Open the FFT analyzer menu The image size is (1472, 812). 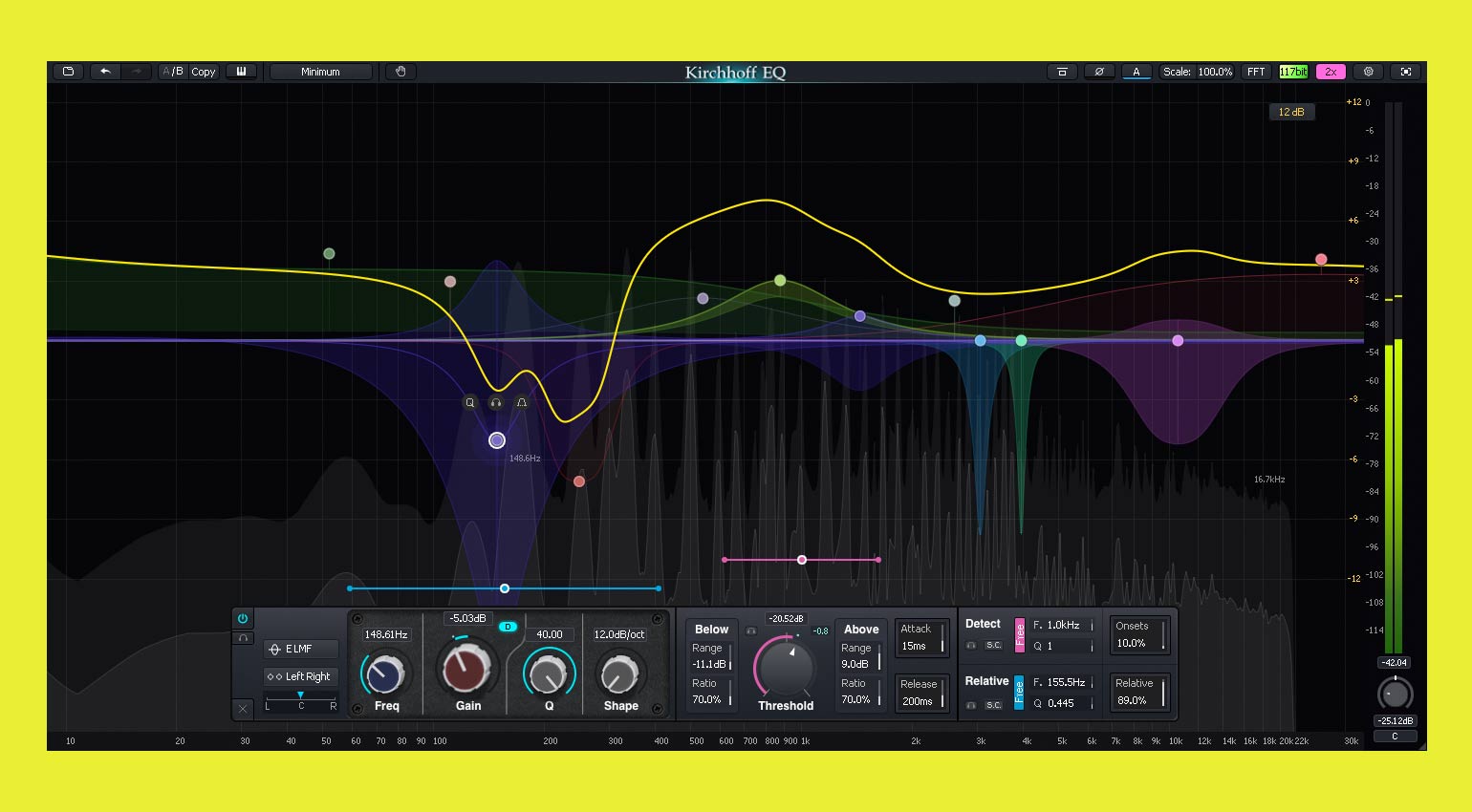(x=1256, y=72)
